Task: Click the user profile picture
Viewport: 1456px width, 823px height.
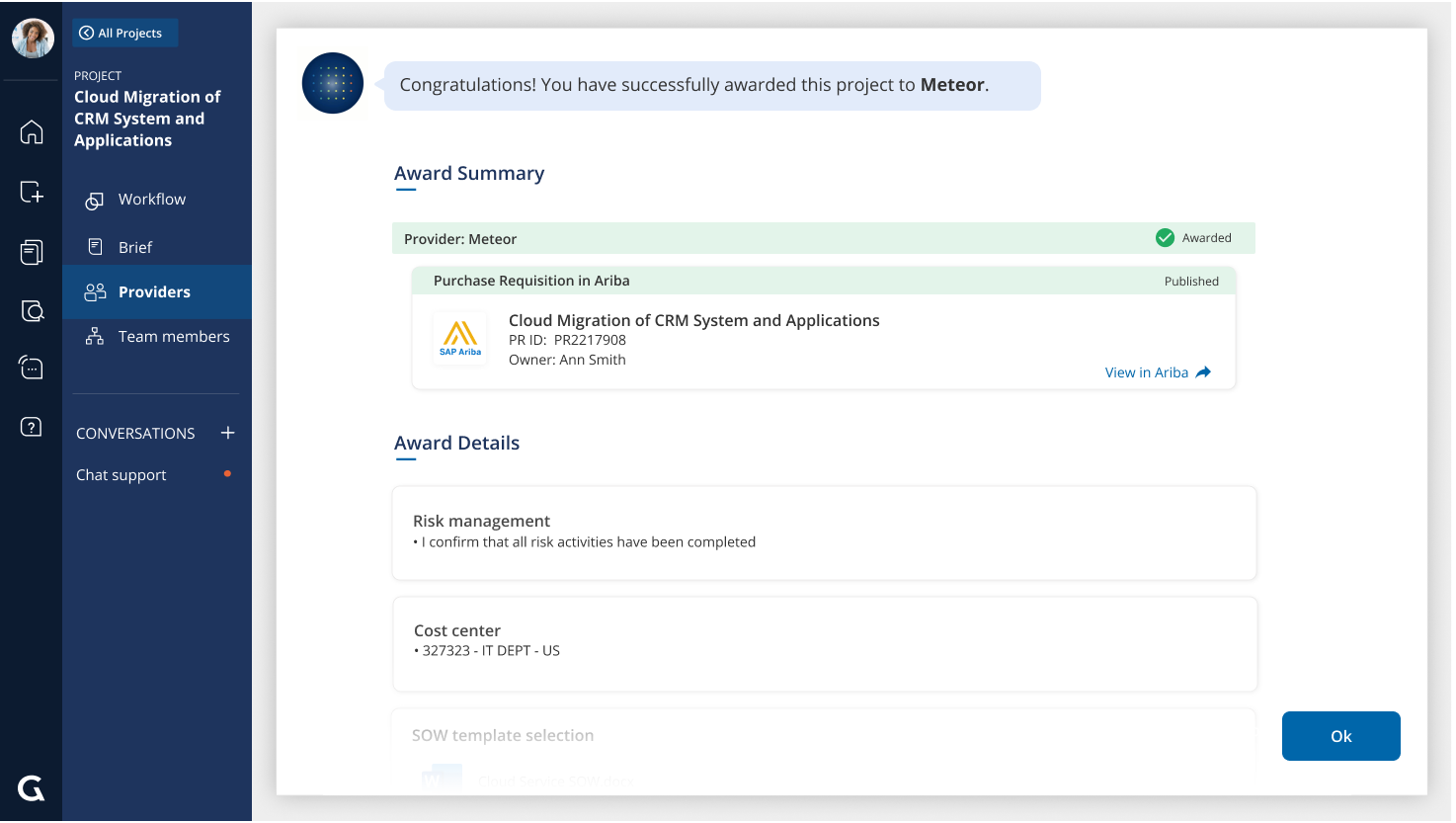Action: tap(33, 38)
